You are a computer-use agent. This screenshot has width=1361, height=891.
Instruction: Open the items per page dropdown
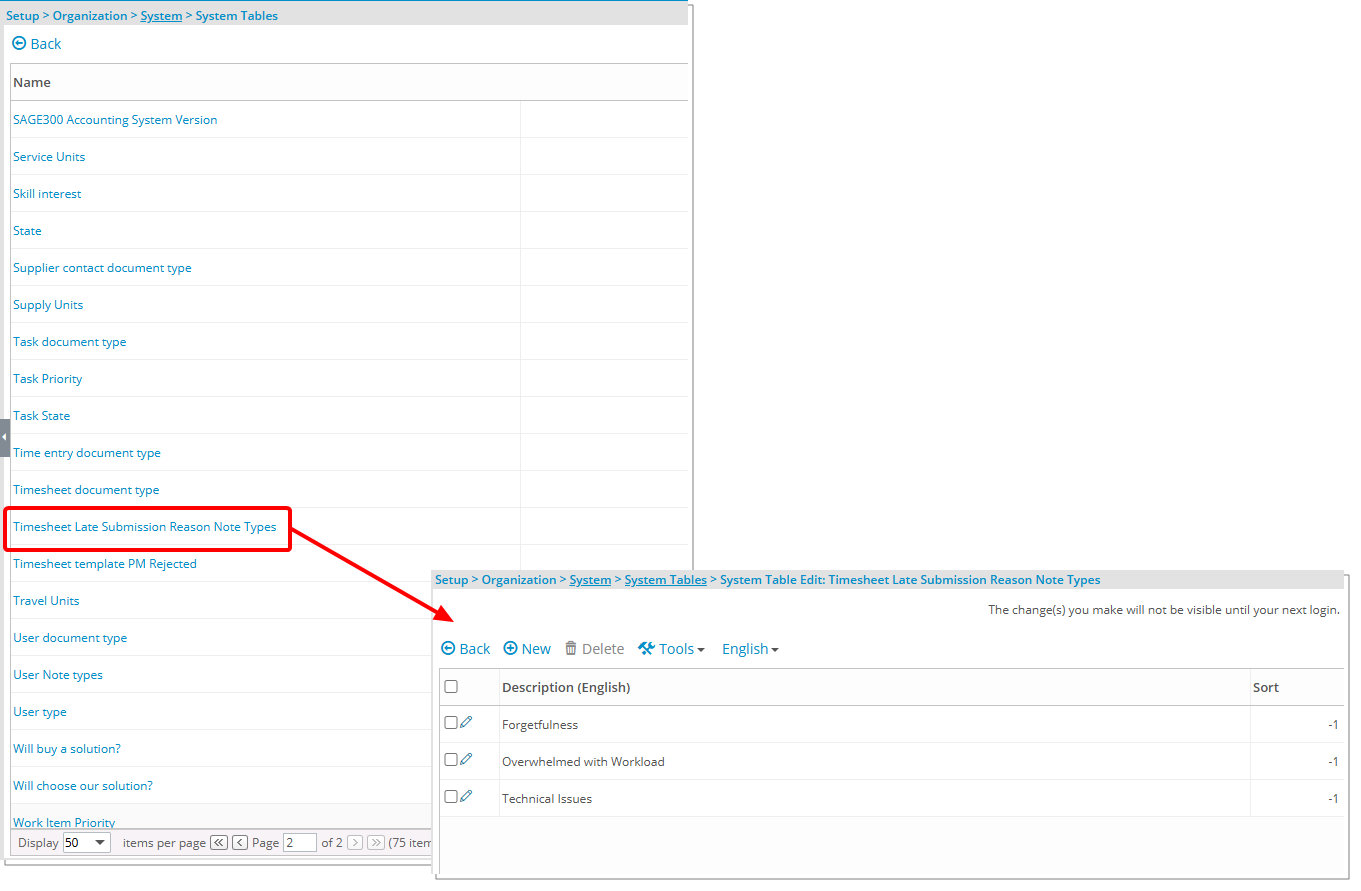(x=86, y=843)
